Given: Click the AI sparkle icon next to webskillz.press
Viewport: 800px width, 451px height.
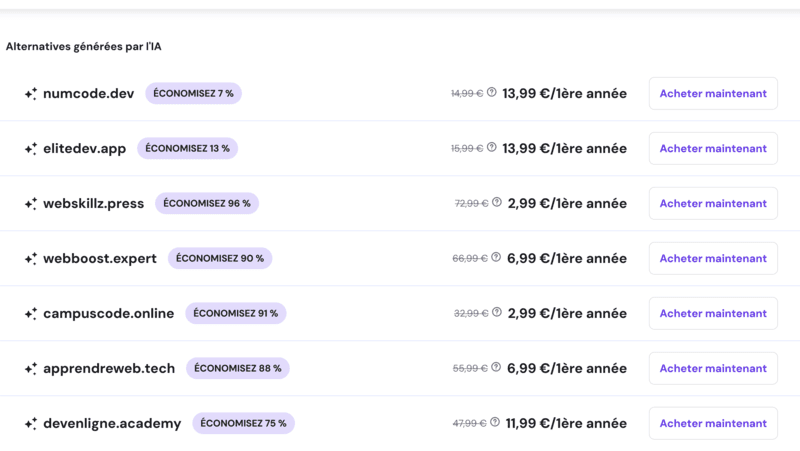Looking at the screenshot, I should [31, 204].
